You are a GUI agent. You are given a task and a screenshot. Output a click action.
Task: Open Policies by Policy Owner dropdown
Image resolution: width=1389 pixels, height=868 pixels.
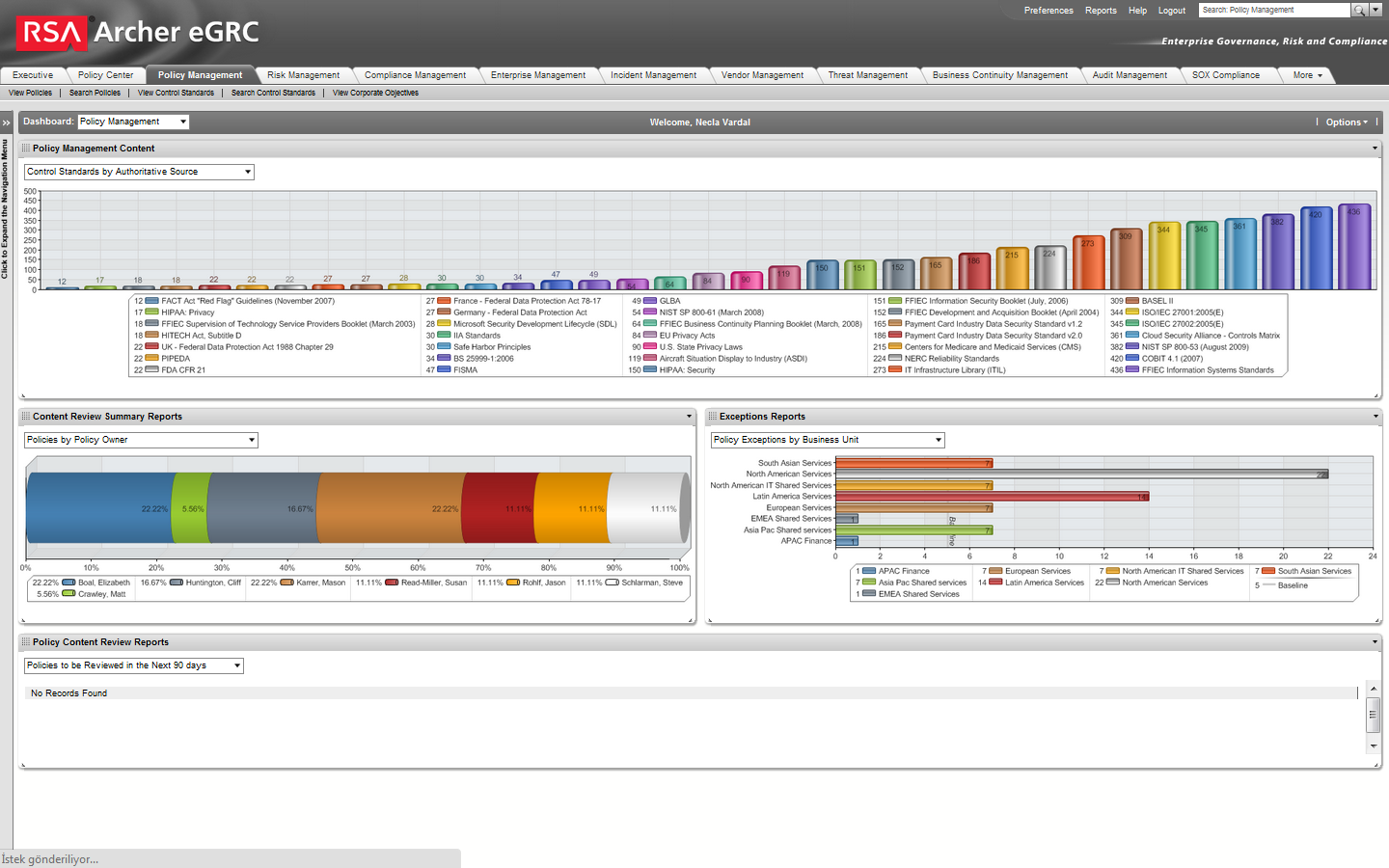[141, 440]
